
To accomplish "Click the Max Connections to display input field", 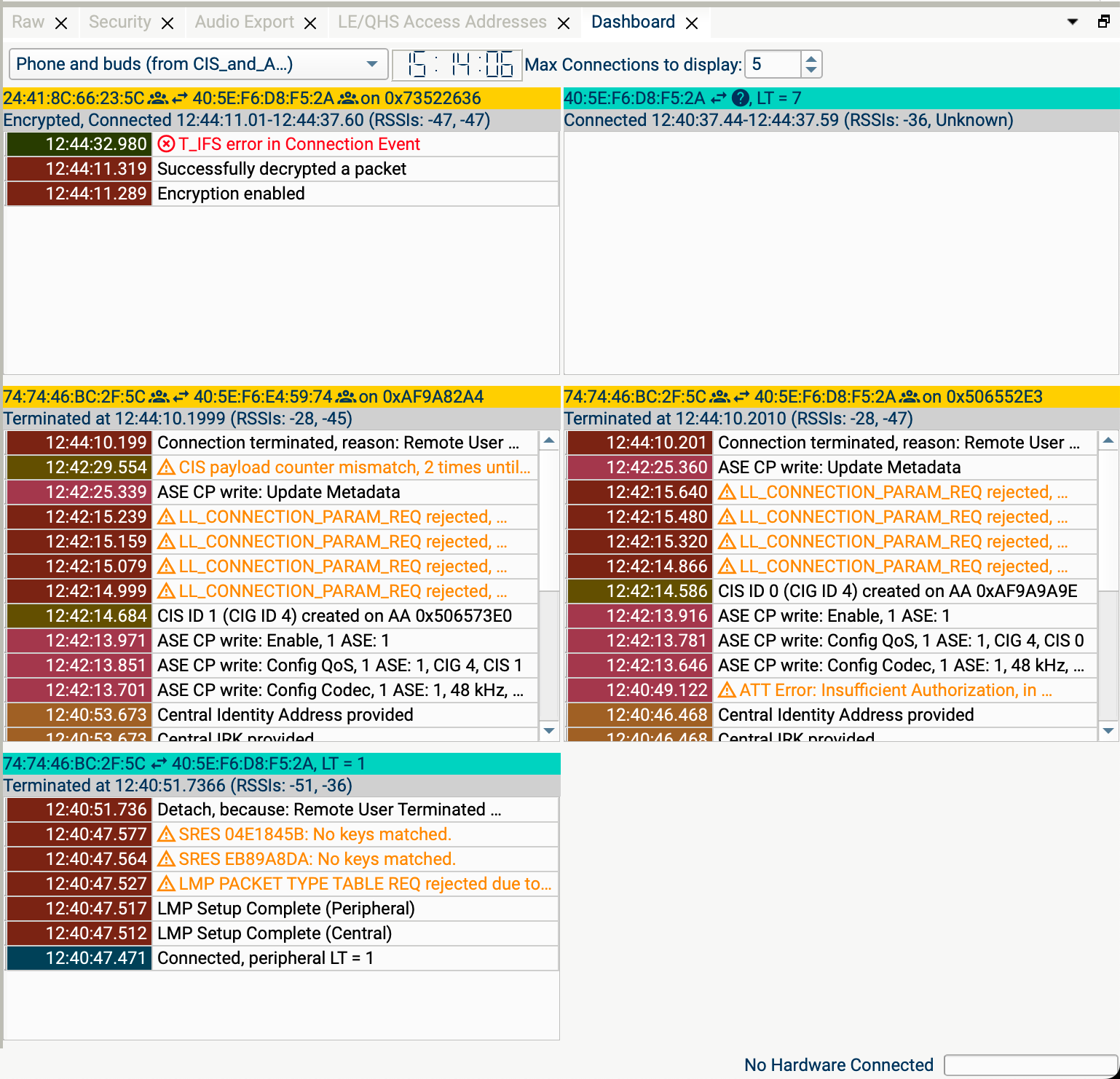I will coord(773,64).
